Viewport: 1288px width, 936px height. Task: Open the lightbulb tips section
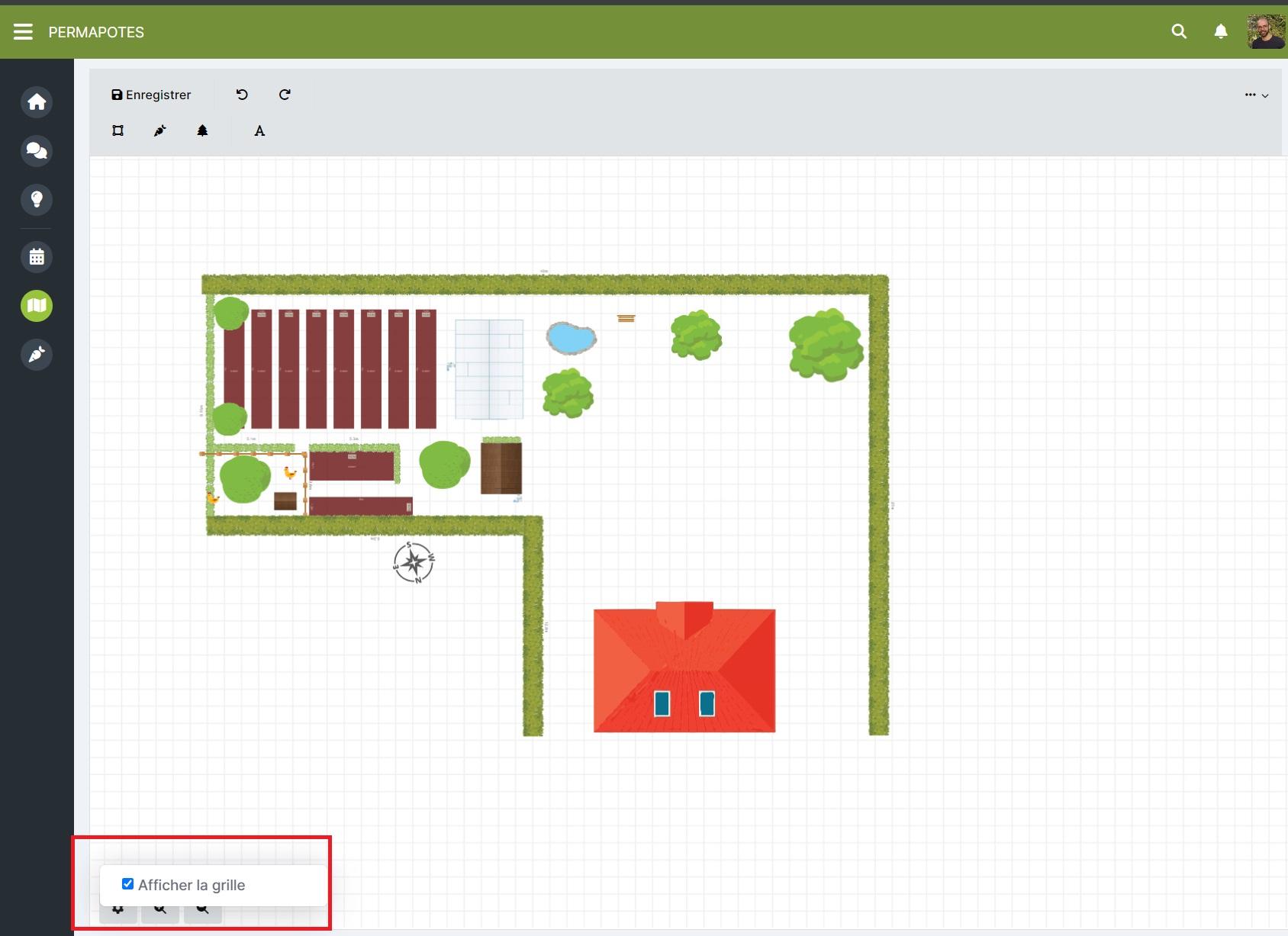[37, 200]
